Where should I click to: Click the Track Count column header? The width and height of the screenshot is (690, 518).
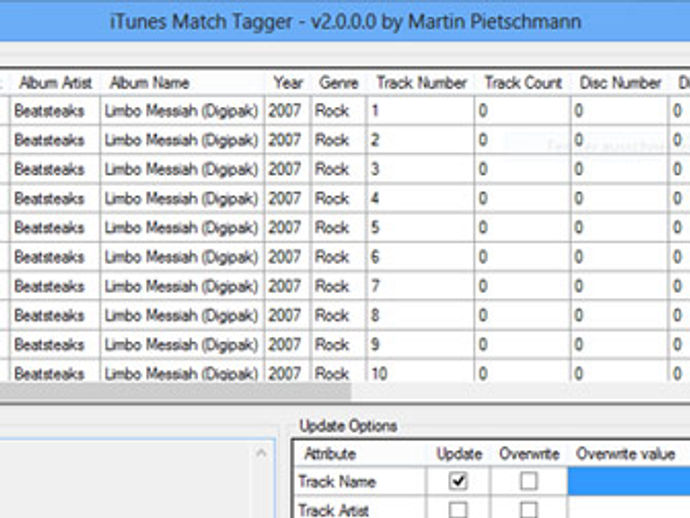(523, 82)
